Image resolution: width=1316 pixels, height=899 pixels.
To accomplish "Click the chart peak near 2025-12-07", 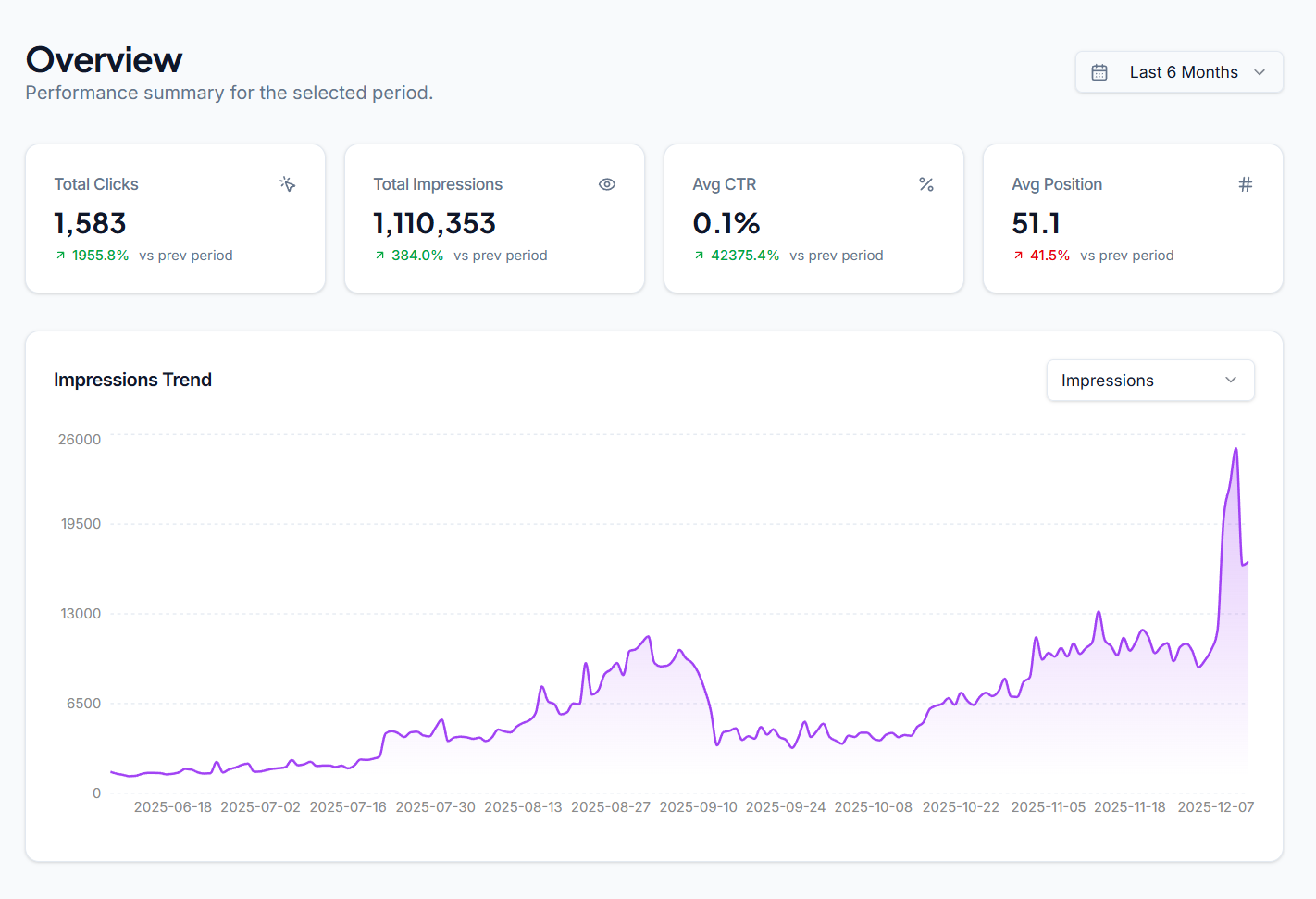I will tap(1235, 449).
